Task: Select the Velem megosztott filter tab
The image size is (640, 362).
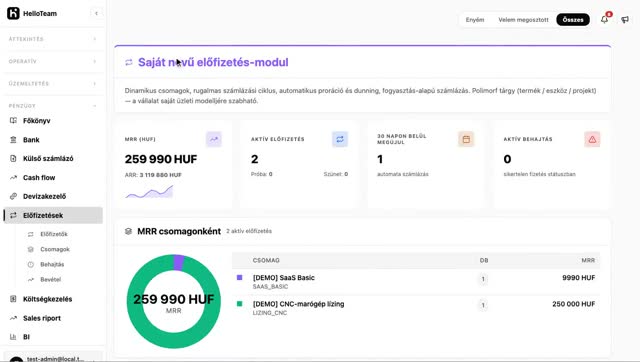Action: tap(523, 20)
